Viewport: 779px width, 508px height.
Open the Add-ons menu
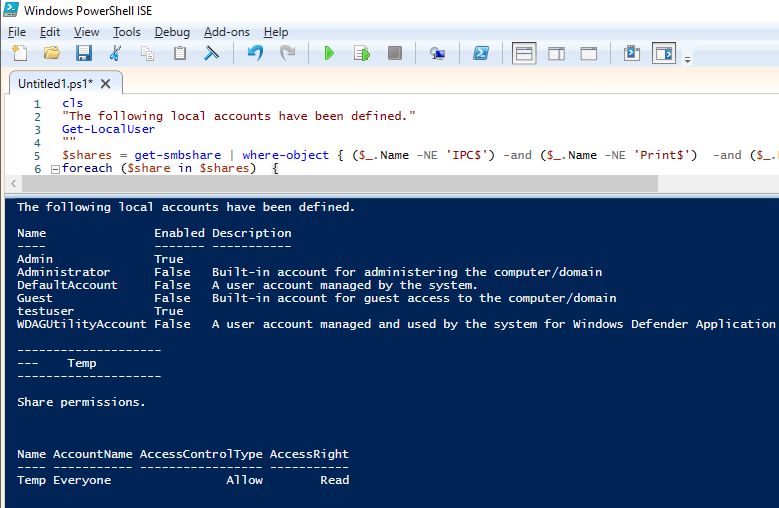pos(227,32)
